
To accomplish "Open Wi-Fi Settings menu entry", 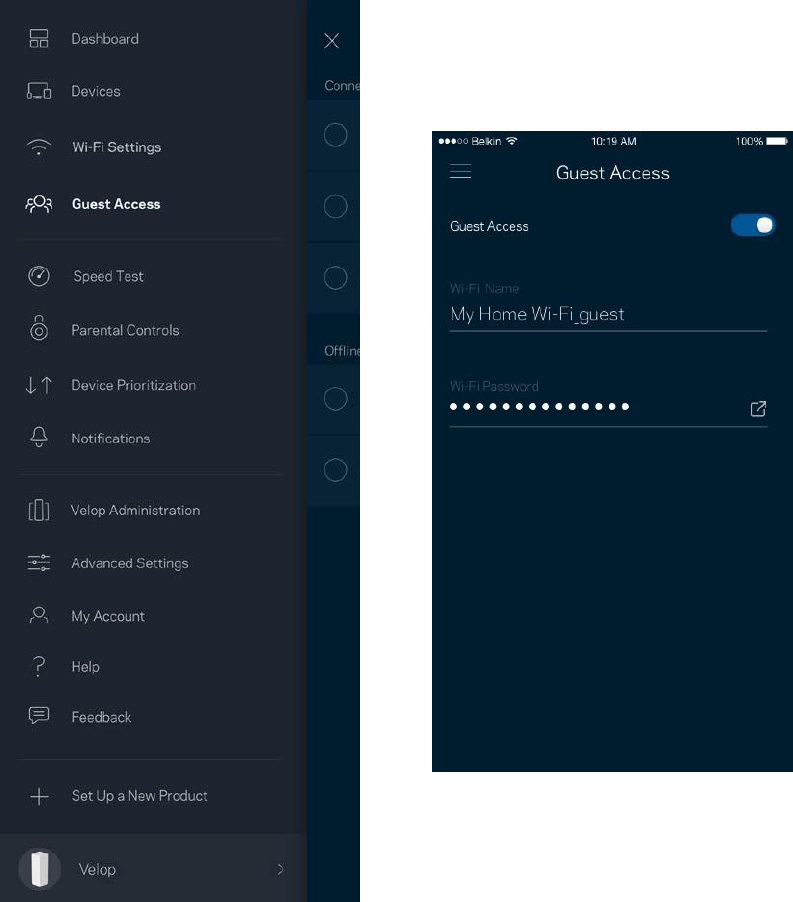I will 116,147.
